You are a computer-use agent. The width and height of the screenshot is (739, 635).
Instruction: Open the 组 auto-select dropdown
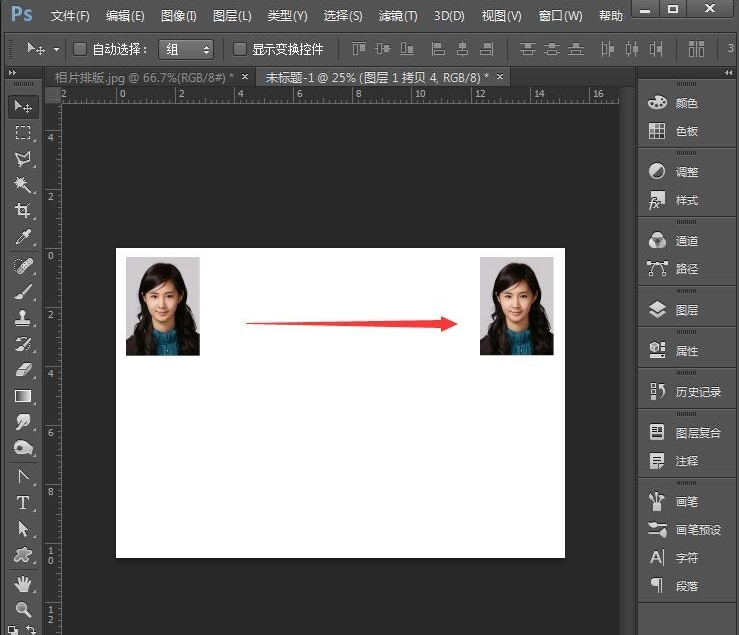tap(186, 49)
